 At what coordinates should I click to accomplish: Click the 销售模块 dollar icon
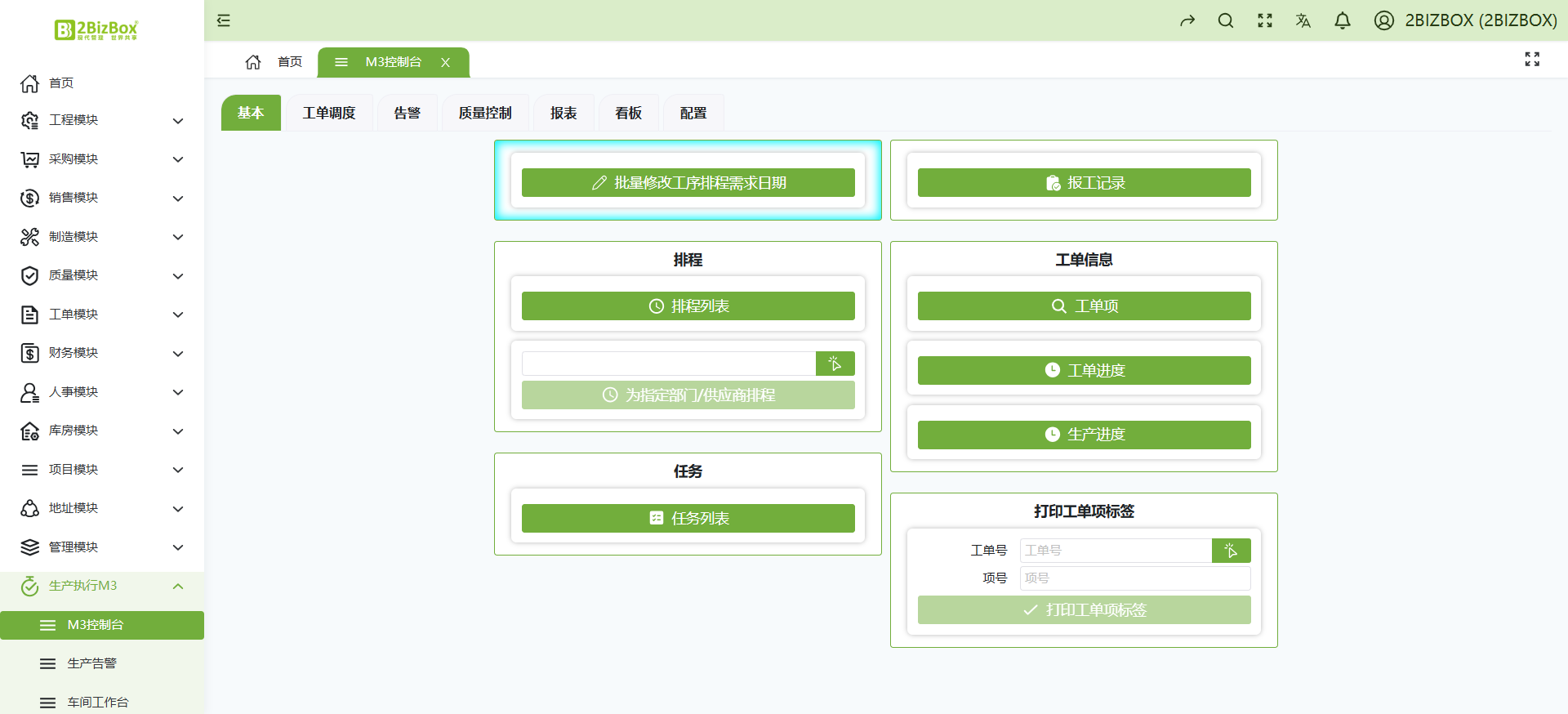[30, 198]
